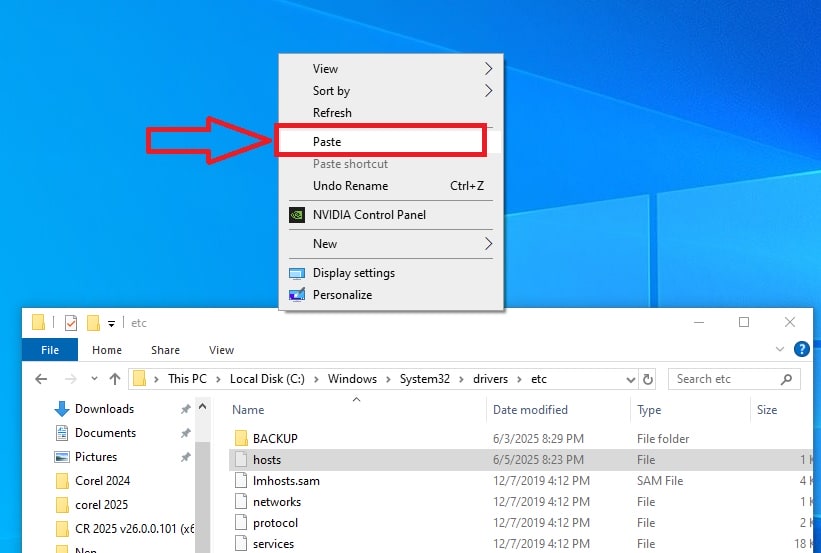Select the networks file
Screen dimensions: 821x553
coord(521,502)
